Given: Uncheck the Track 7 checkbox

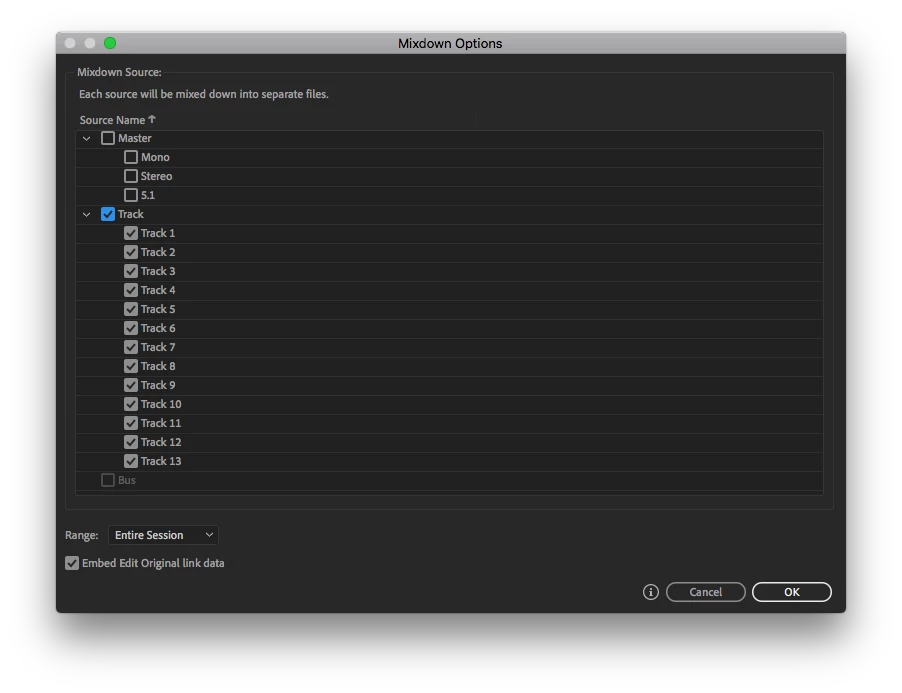Looking at the screenshot, I should tap(131, 347).
